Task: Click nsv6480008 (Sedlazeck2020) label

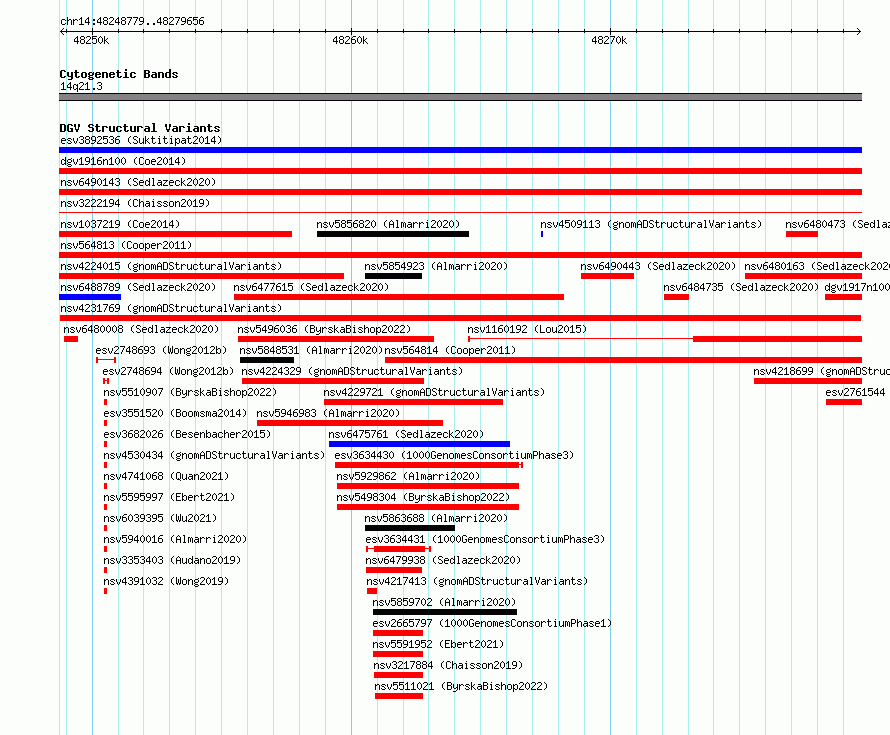Action: pyautogui.click(x=141, y=329)
